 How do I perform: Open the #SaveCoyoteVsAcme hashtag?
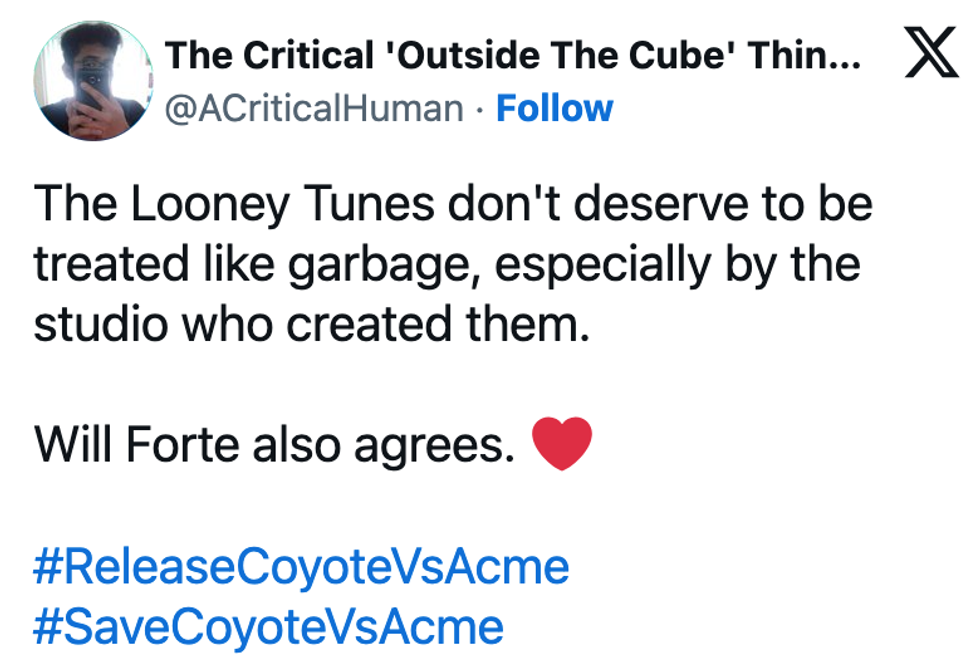(268, 627)
